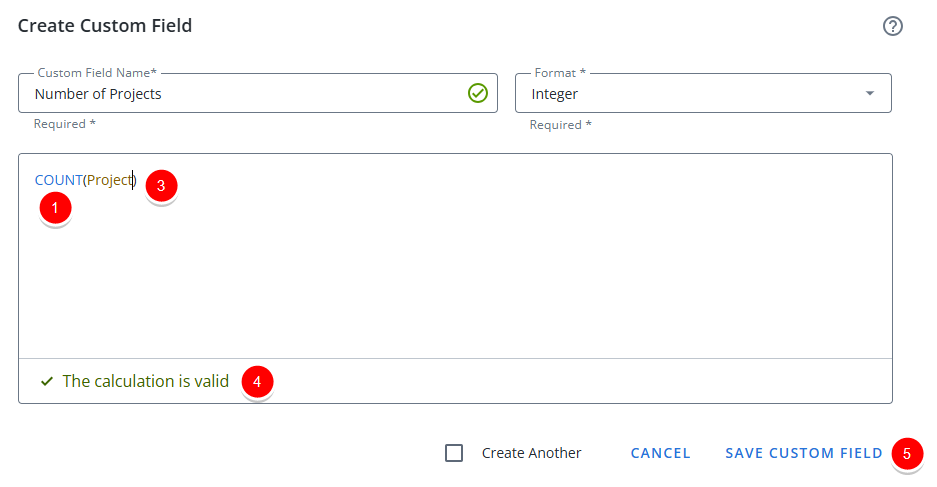
Task: Open the help question mark icon
Action: (x=893, y=26)
